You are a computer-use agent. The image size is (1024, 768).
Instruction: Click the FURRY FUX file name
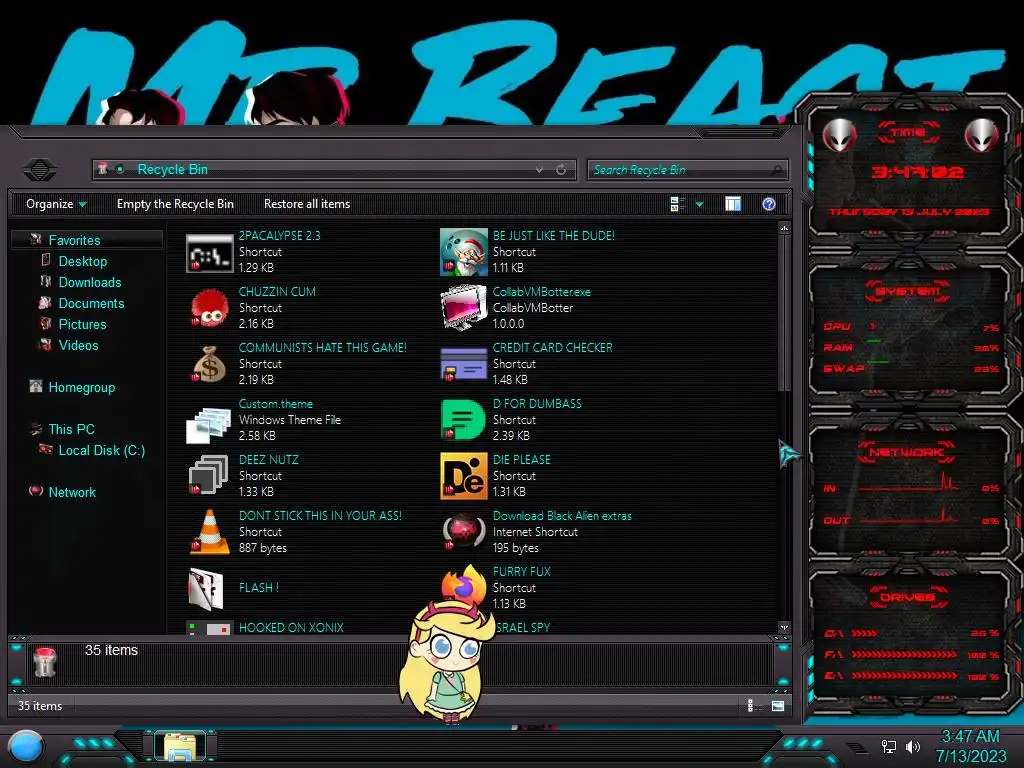[522, 571]
